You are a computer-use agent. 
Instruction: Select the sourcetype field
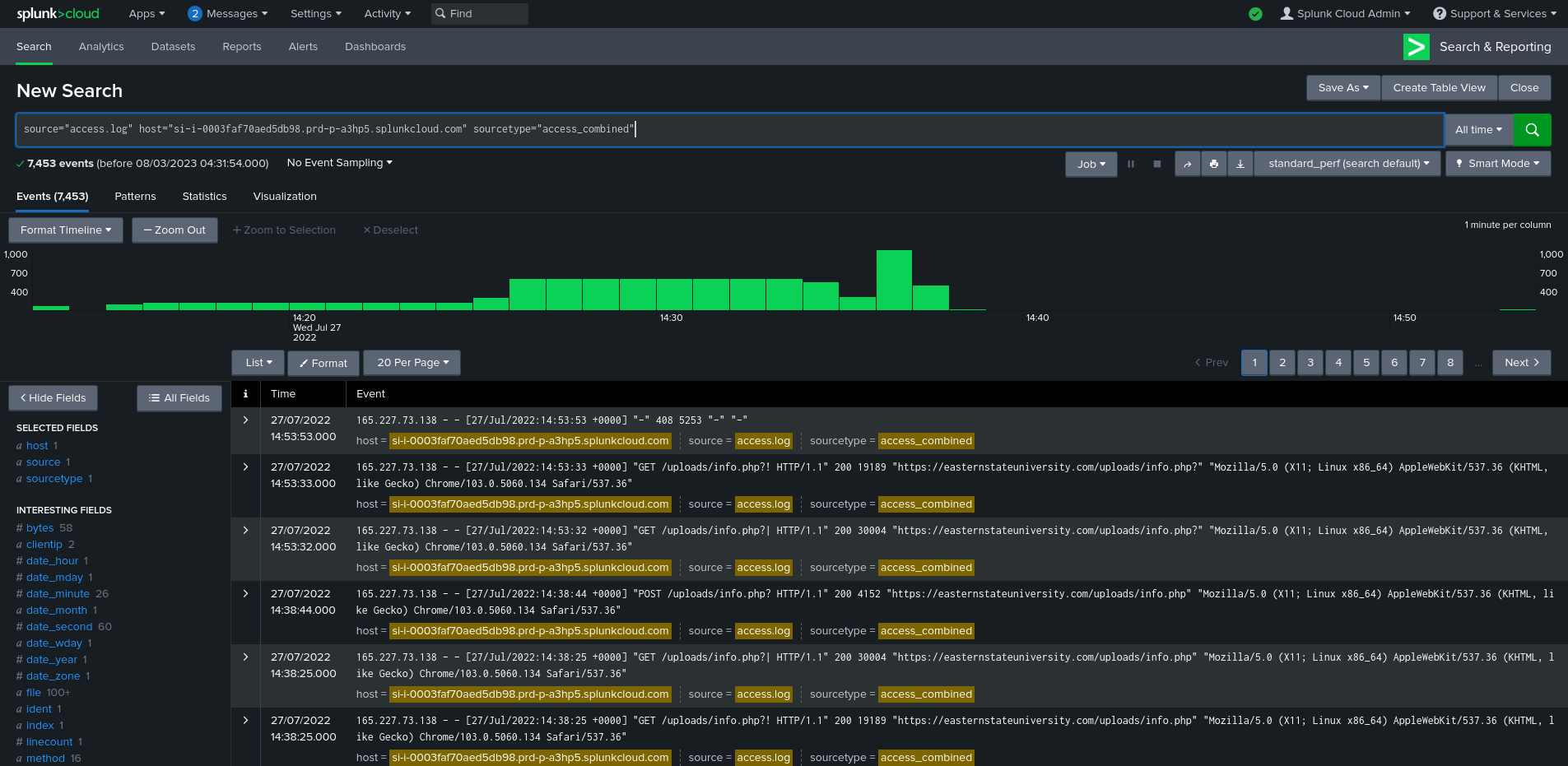tap(54, 479)
